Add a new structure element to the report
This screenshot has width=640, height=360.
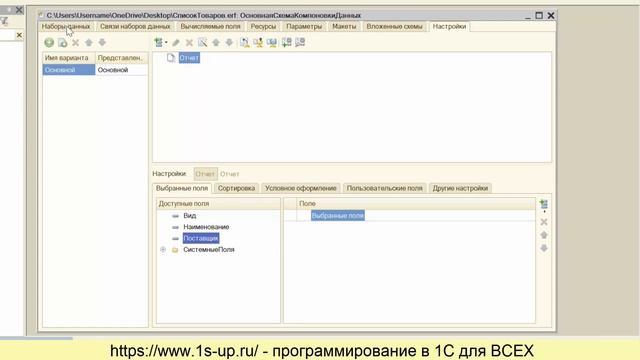point(158,42)
